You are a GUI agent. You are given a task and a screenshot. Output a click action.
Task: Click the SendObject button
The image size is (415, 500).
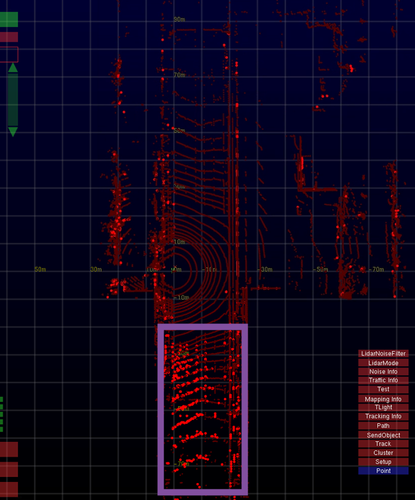[383, 435]
